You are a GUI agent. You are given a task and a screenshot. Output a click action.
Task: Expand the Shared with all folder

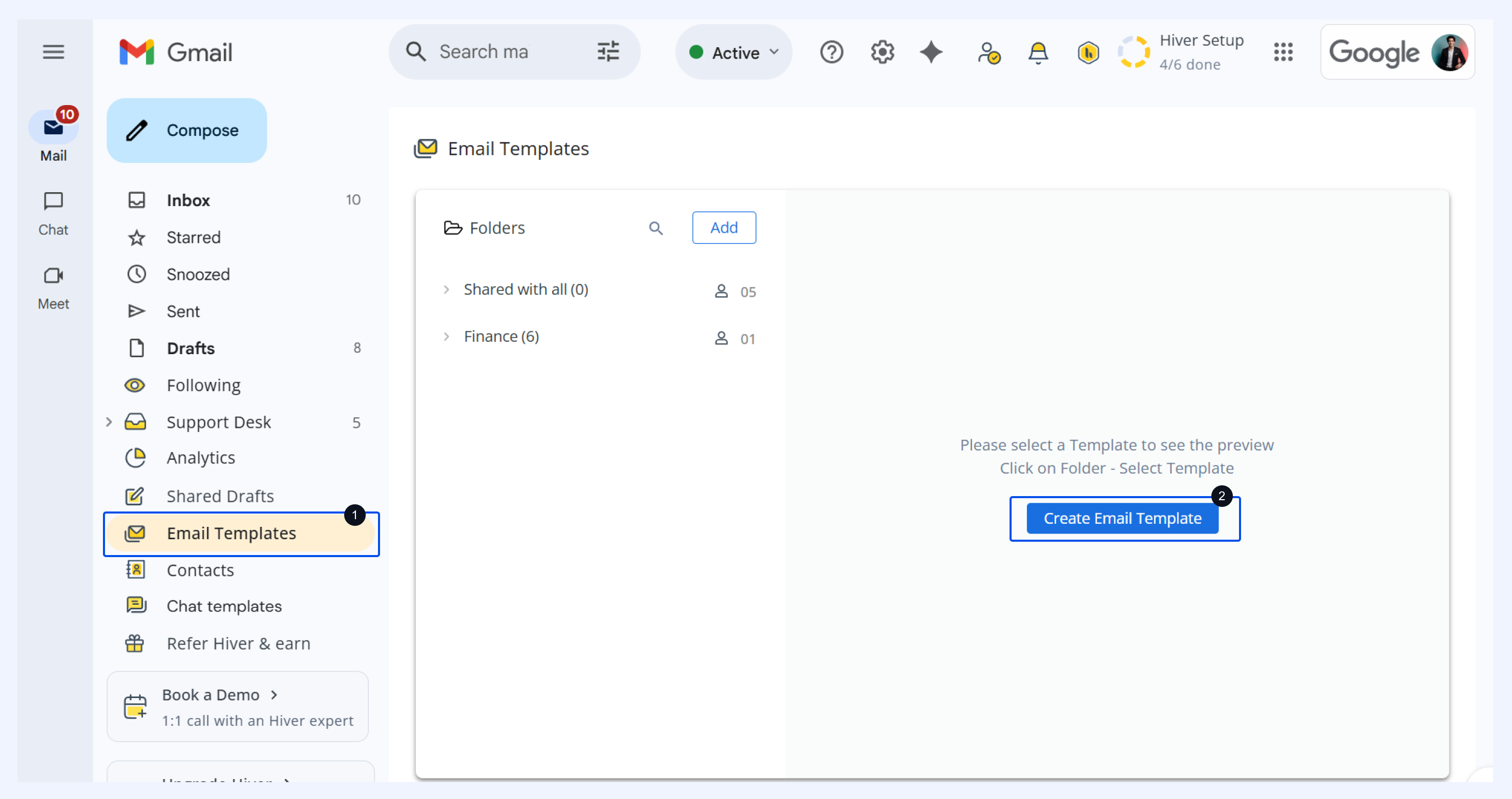point(446,290)
